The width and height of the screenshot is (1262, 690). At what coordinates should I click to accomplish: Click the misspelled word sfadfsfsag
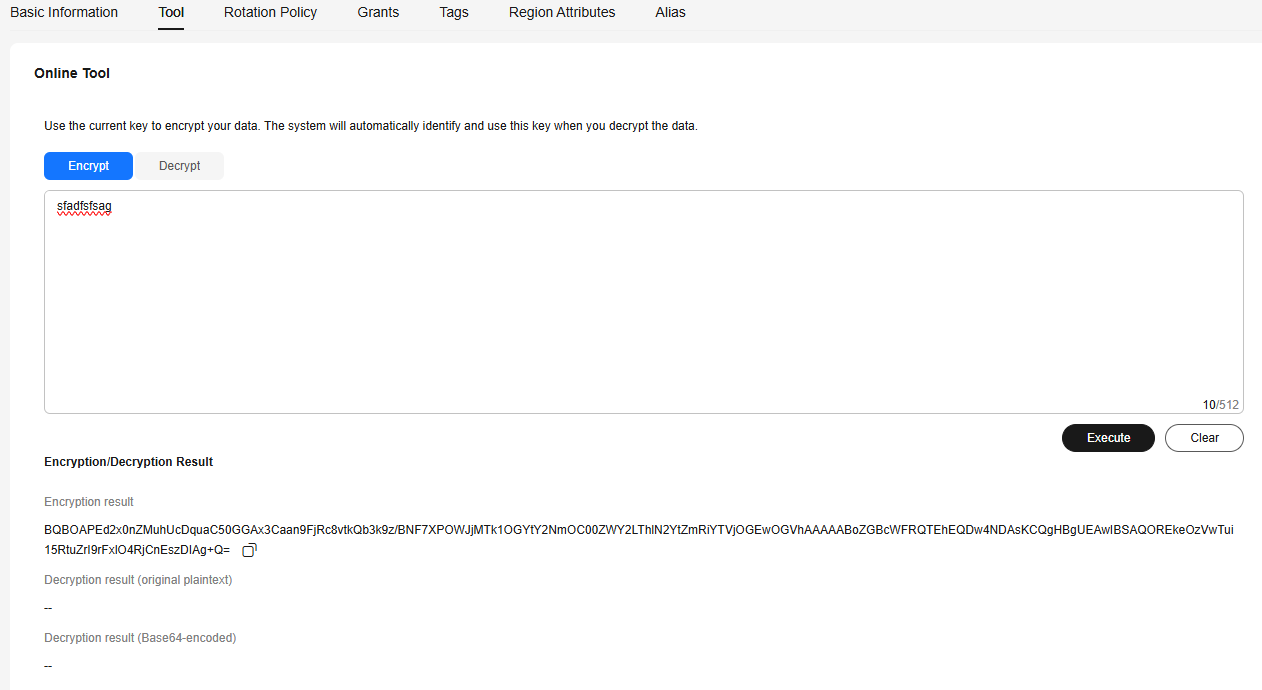84,206
